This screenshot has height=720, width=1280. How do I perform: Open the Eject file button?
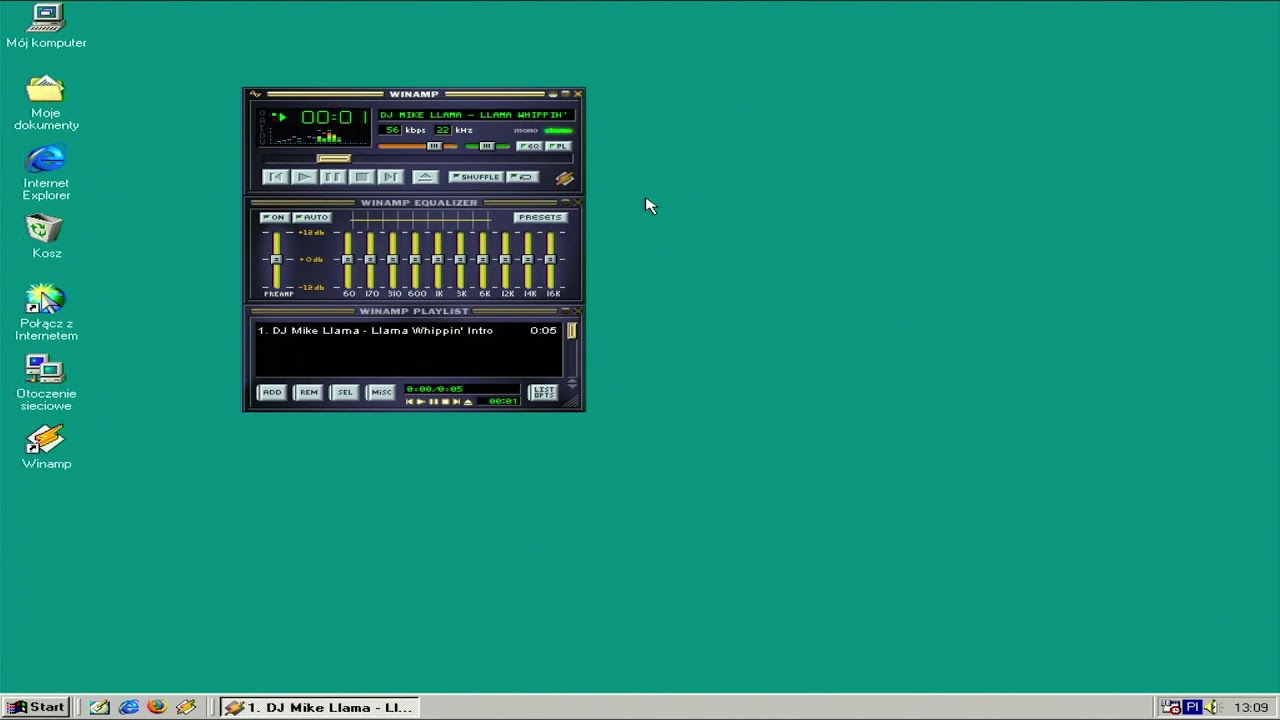[425, 177]
